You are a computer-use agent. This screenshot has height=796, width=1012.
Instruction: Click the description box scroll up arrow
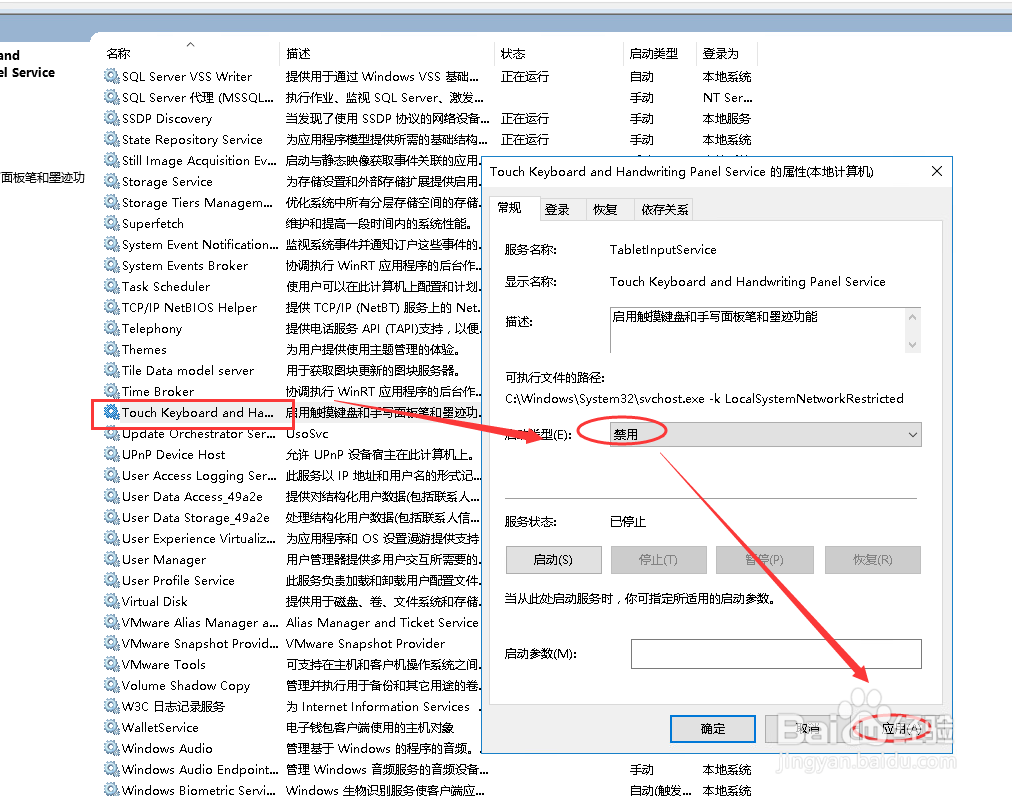[x=912, y=317]
